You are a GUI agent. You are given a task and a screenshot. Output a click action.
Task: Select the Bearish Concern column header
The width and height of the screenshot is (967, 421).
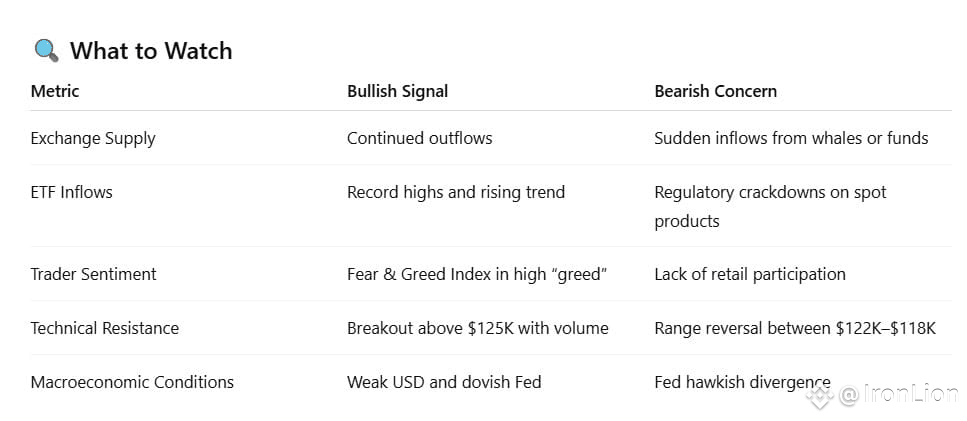point(715,91)
